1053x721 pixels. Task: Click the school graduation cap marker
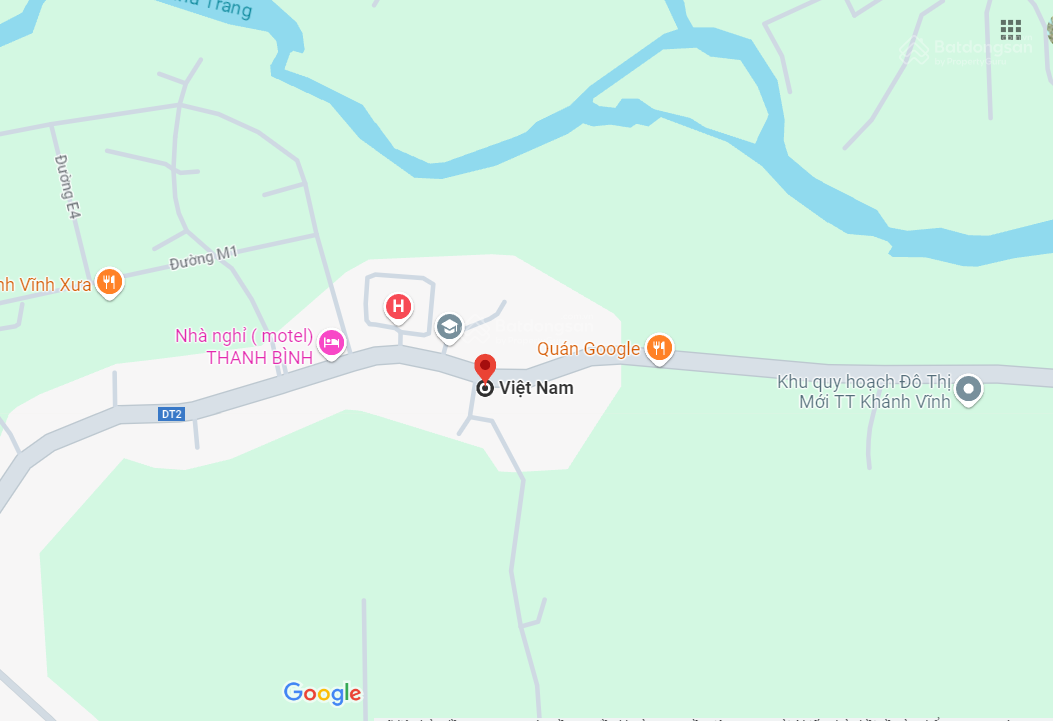pyautogui.click(x=449, y=328)
